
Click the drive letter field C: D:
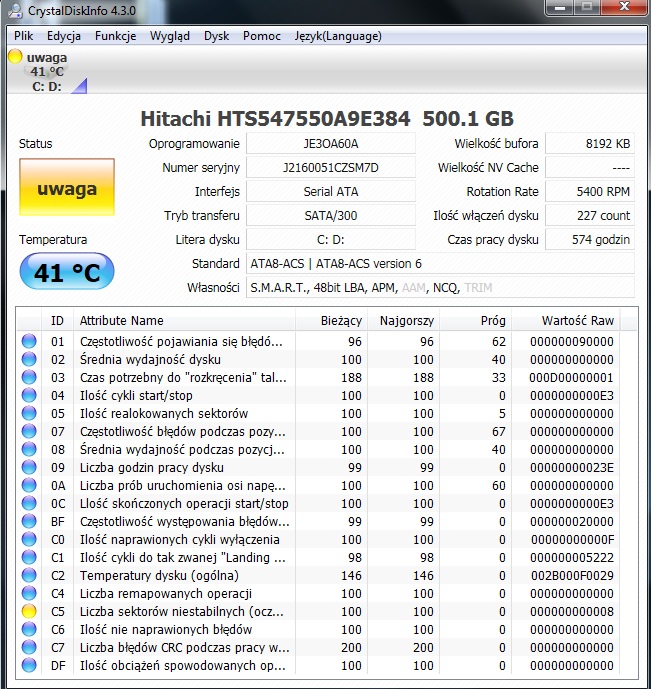point(331,239)
